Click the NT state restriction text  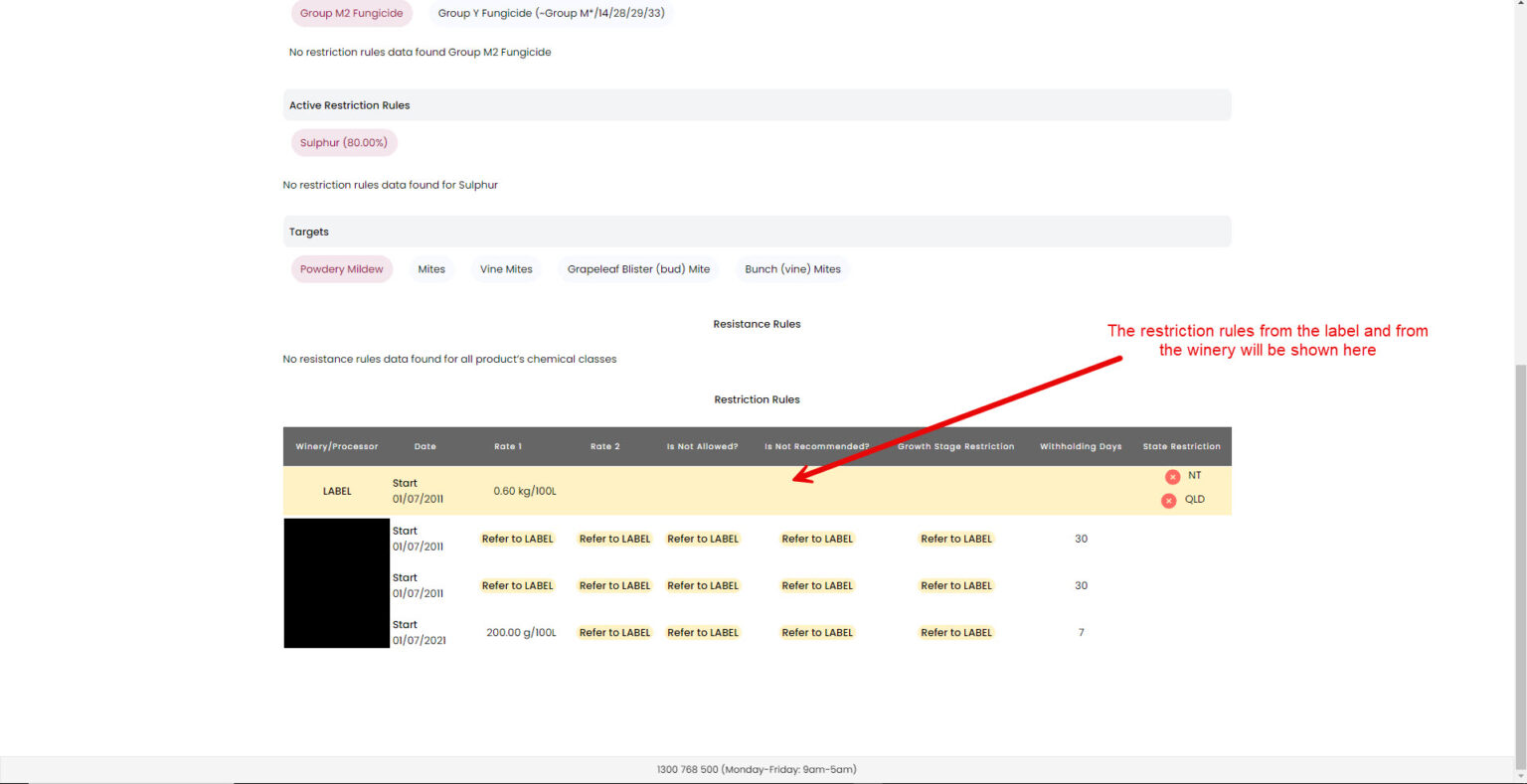1195,476
